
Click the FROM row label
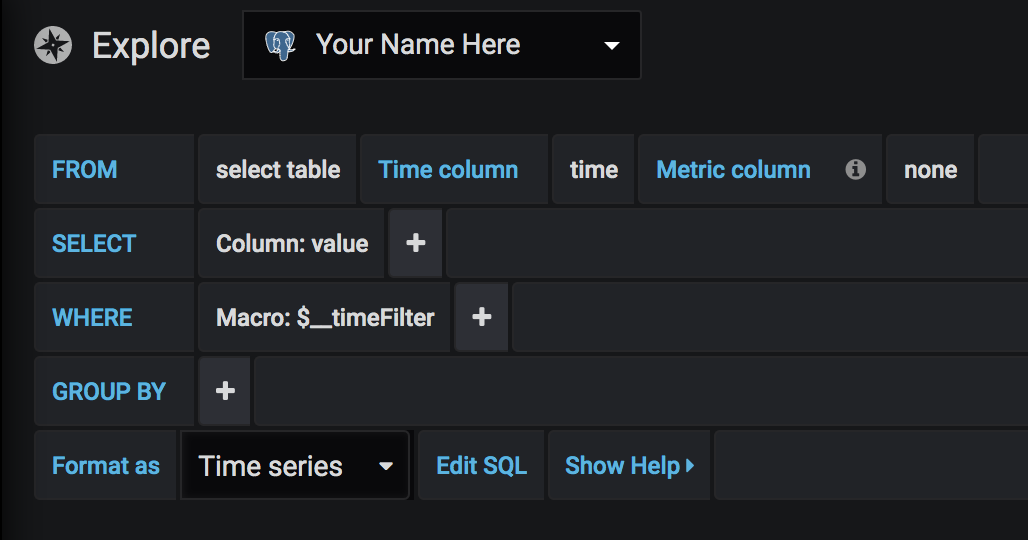point(85,170)
